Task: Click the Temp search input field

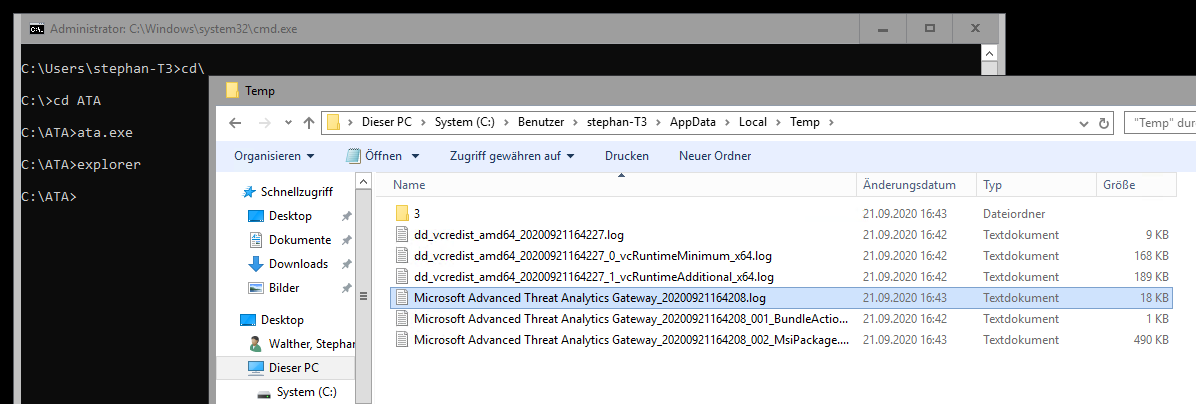Action: point(1159,122)
